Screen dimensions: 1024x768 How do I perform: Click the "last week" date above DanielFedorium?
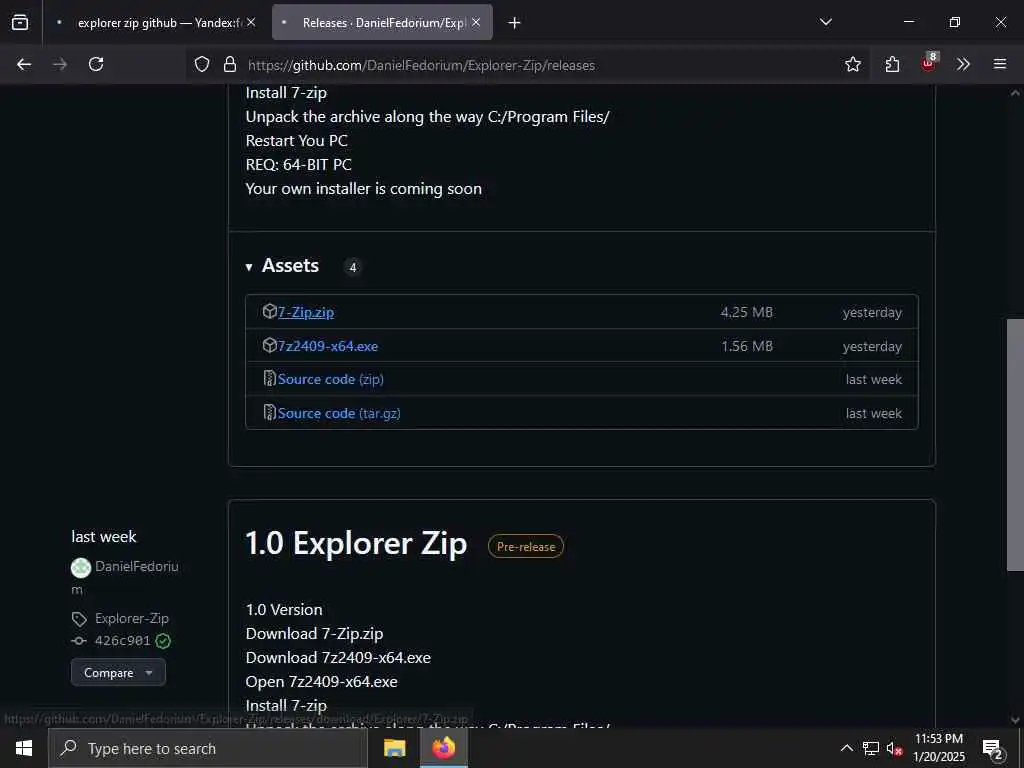pos(104,537)
